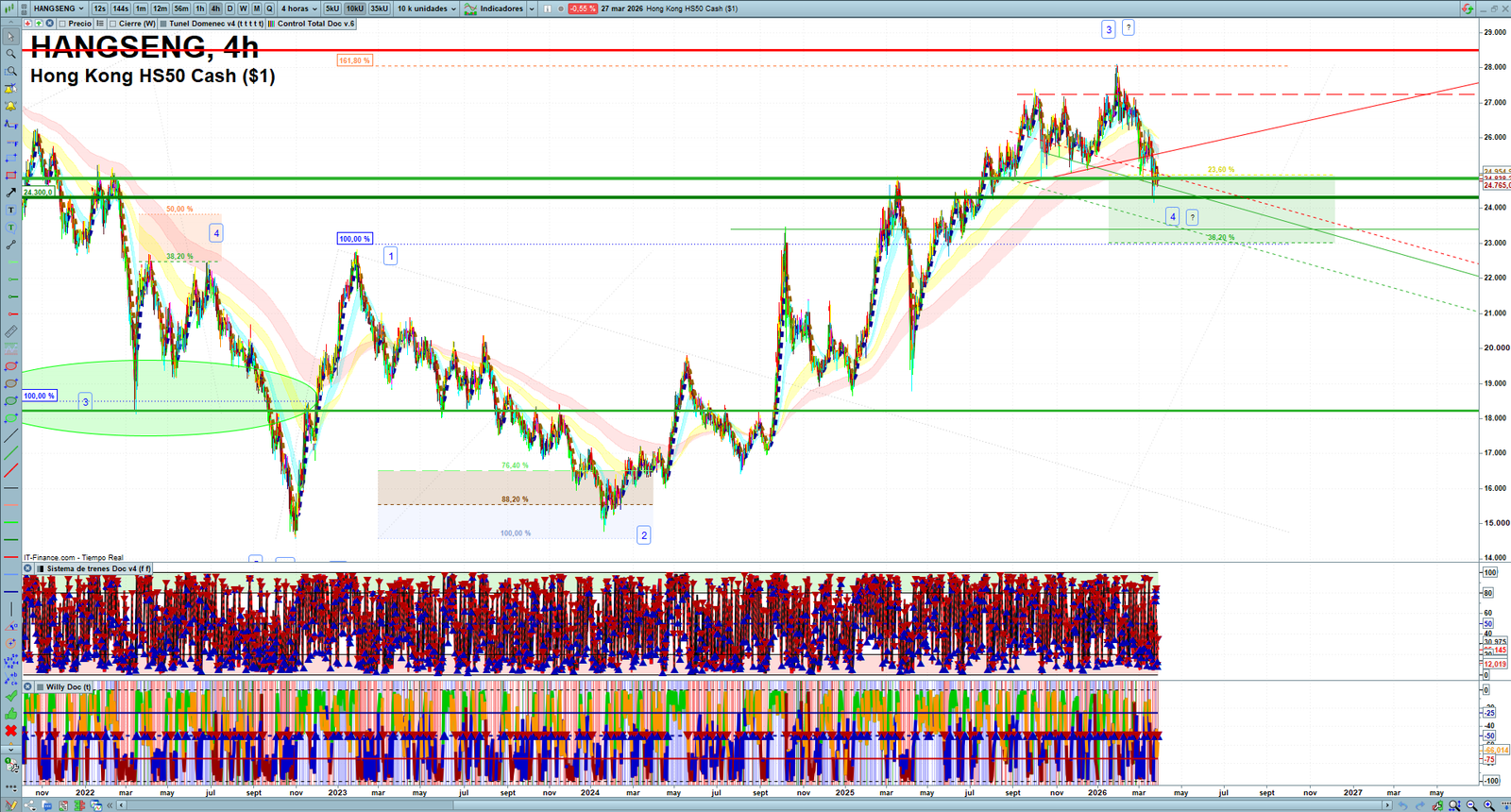Pick the boxed T text tool

pyautogui.click(x=10, y=210)
